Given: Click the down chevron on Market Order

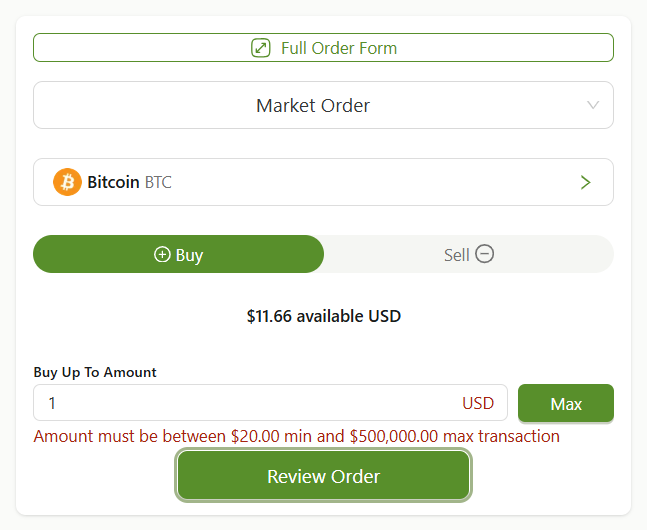Looking at the screenshot, I should (x=593, y=105).
